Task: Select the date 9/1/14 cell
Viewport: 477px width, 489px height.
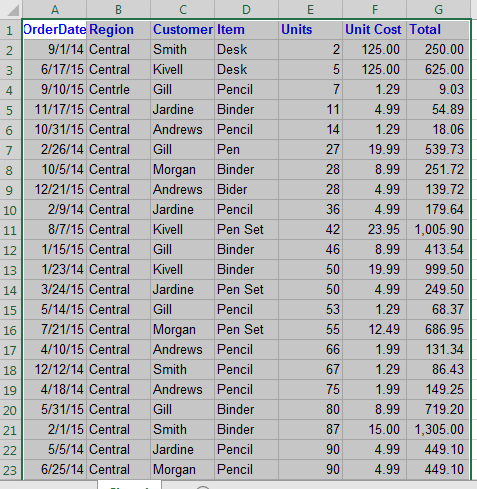Action: [55, 50]
